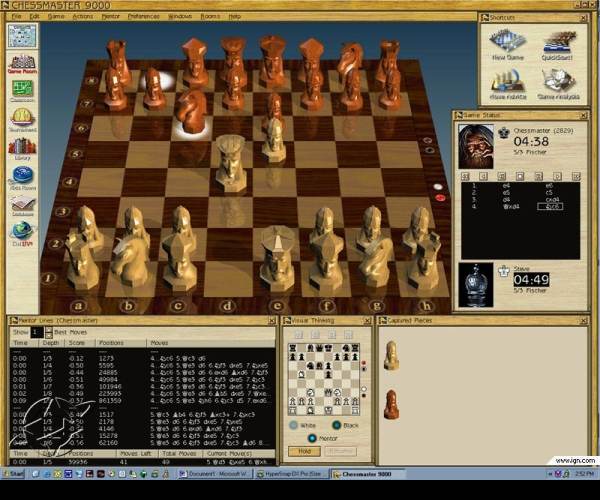Click the 62160 positions value in Mentor Lines
This screenshot has height=500, width=600.
(x=108, y=443)
